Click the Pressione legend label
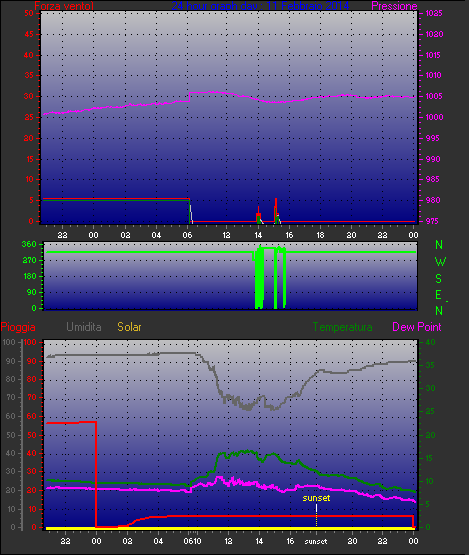 394,6
